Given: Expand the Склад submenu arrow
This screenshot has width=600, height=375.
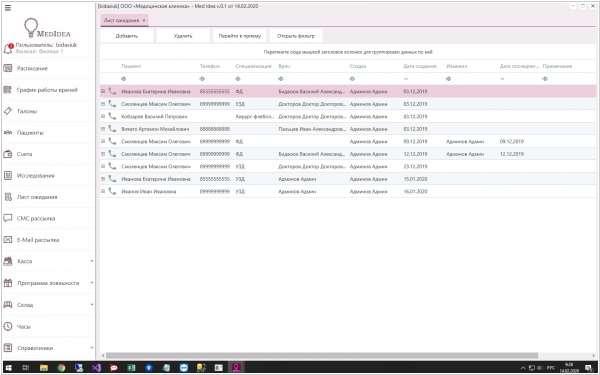Looking at the screenshot, I should [92, 305].
